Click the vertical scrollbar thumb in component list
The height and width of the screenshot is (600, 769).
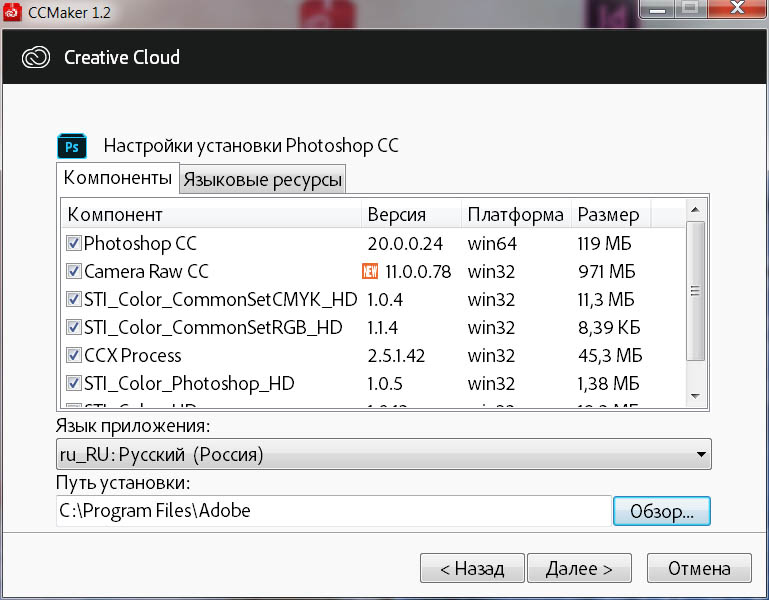[695, 290]
